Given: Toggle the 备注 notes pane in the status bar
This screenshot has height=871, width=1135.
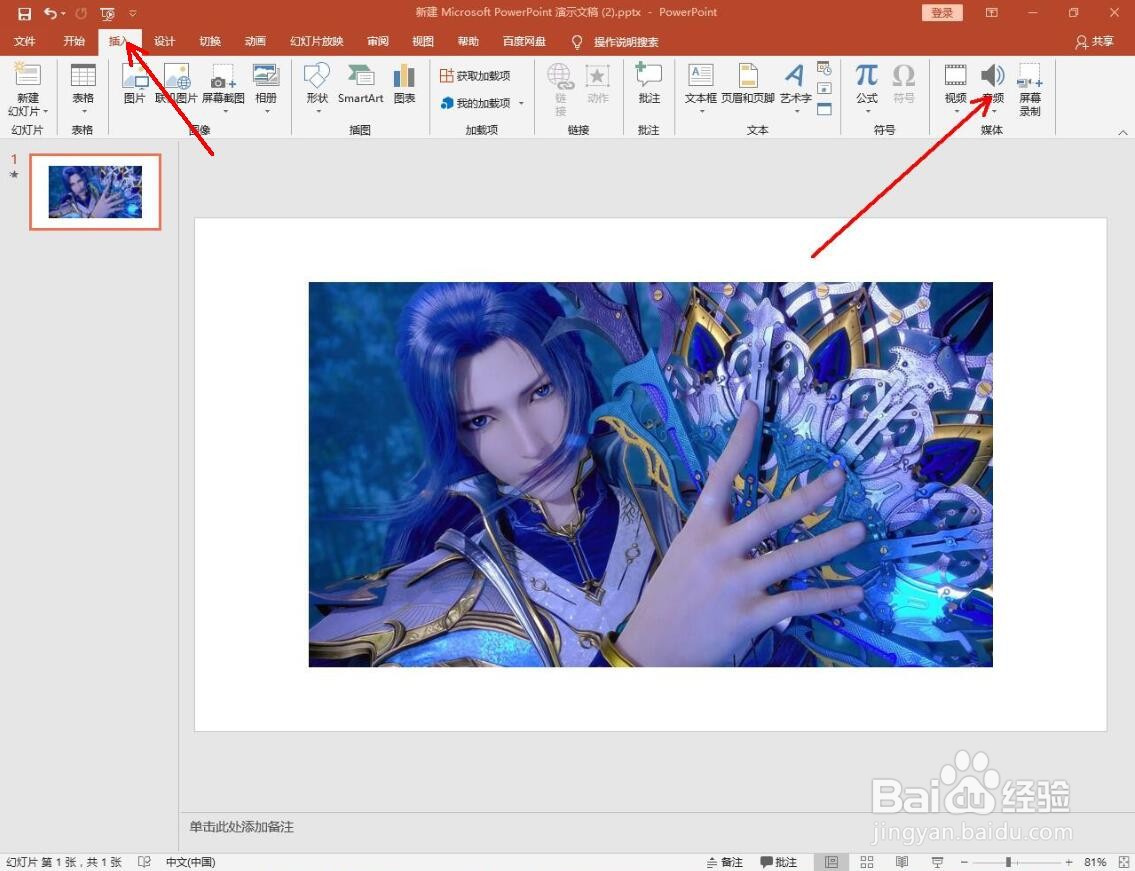Looking at the screenshot, I should (725, 862).
